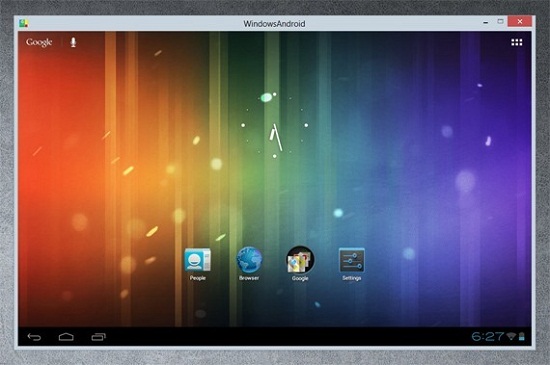
Task: Tap the Android back arrow
Action: click(x=34, y=337)
